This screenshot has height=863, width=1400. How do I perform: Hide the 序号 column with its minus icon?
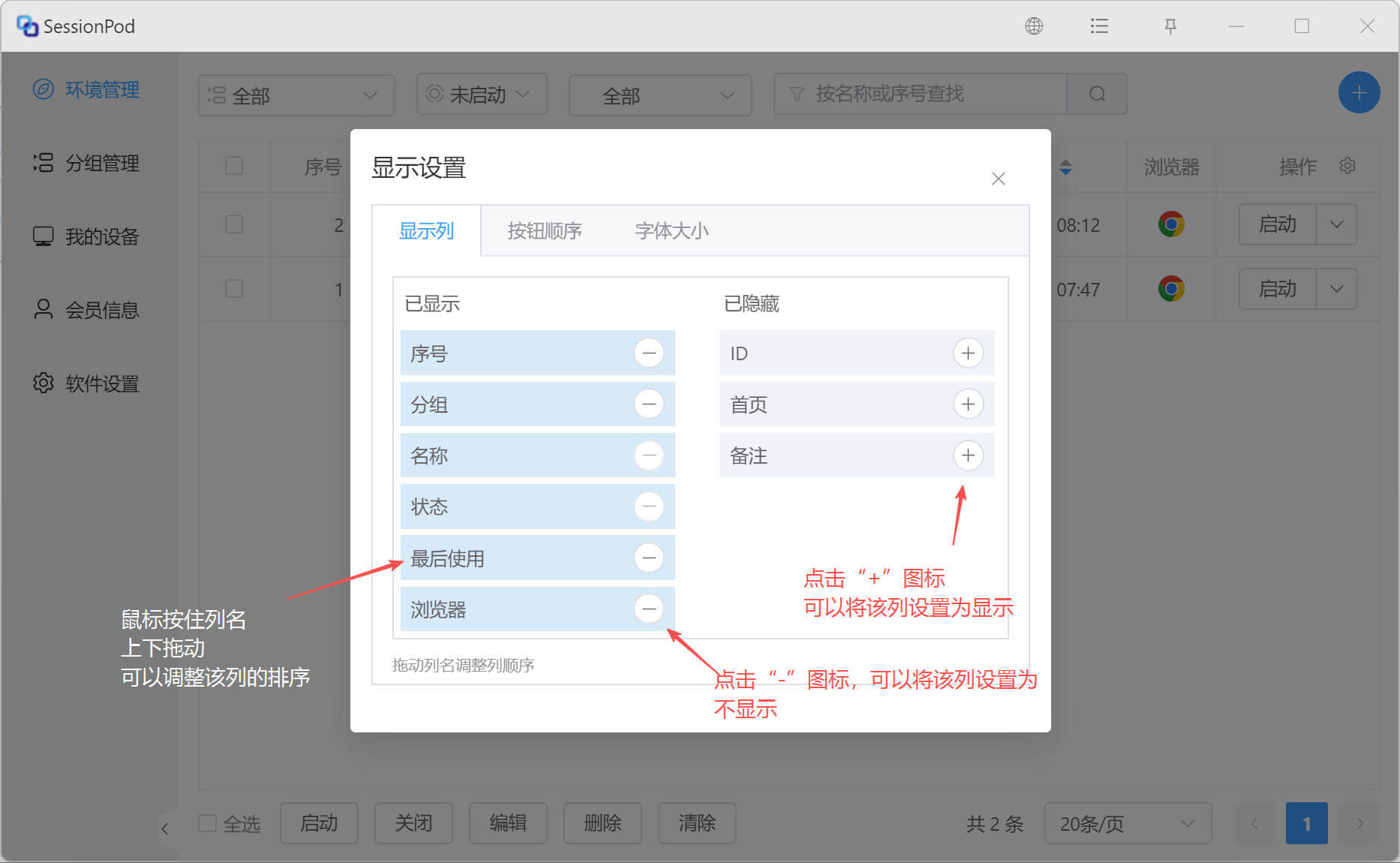click(x=649, y=353)
